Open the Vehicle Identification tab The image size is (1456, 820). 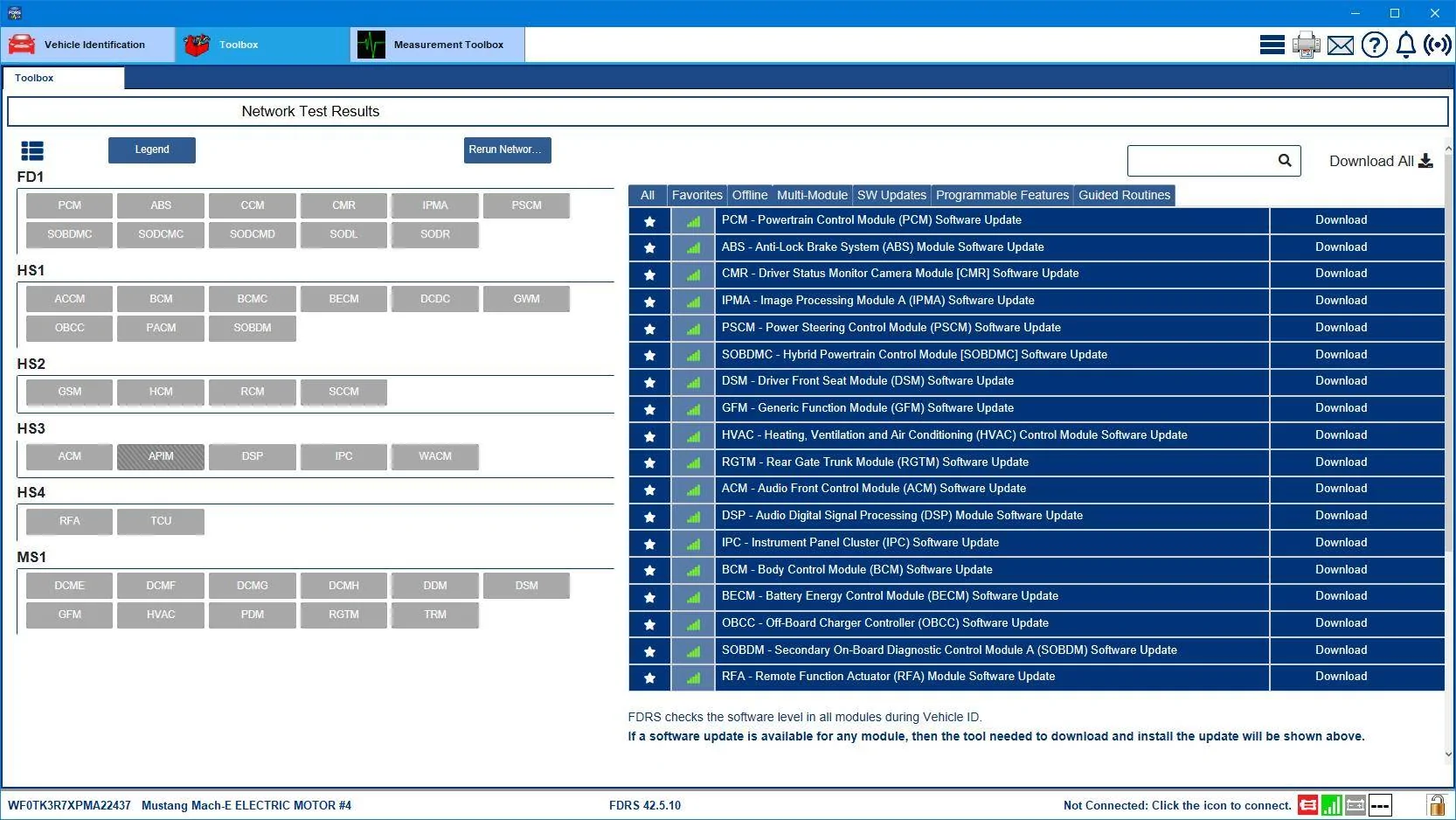[x=88, y=45]
